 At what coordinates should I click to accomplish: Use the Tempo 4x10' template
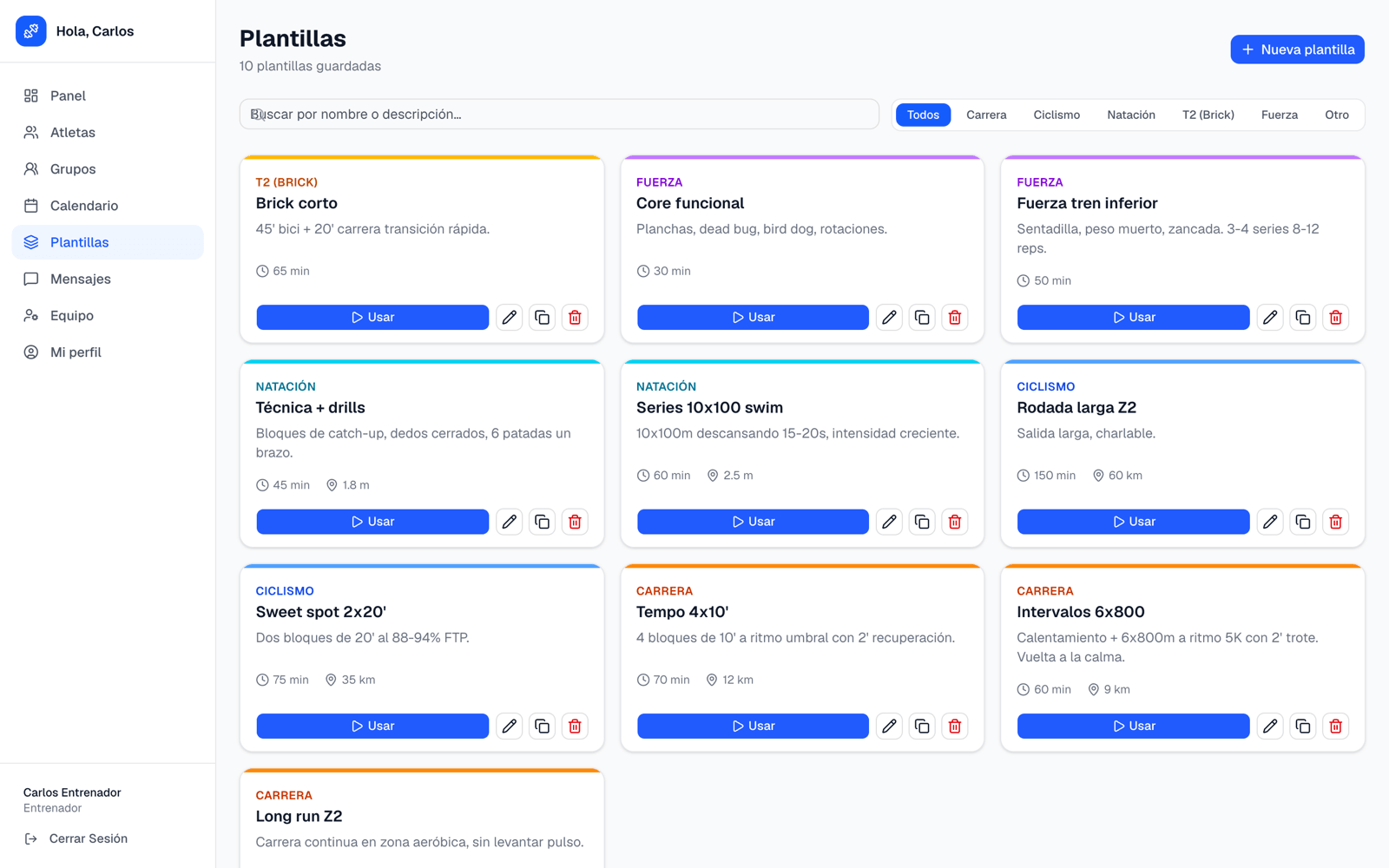point(753,726)
